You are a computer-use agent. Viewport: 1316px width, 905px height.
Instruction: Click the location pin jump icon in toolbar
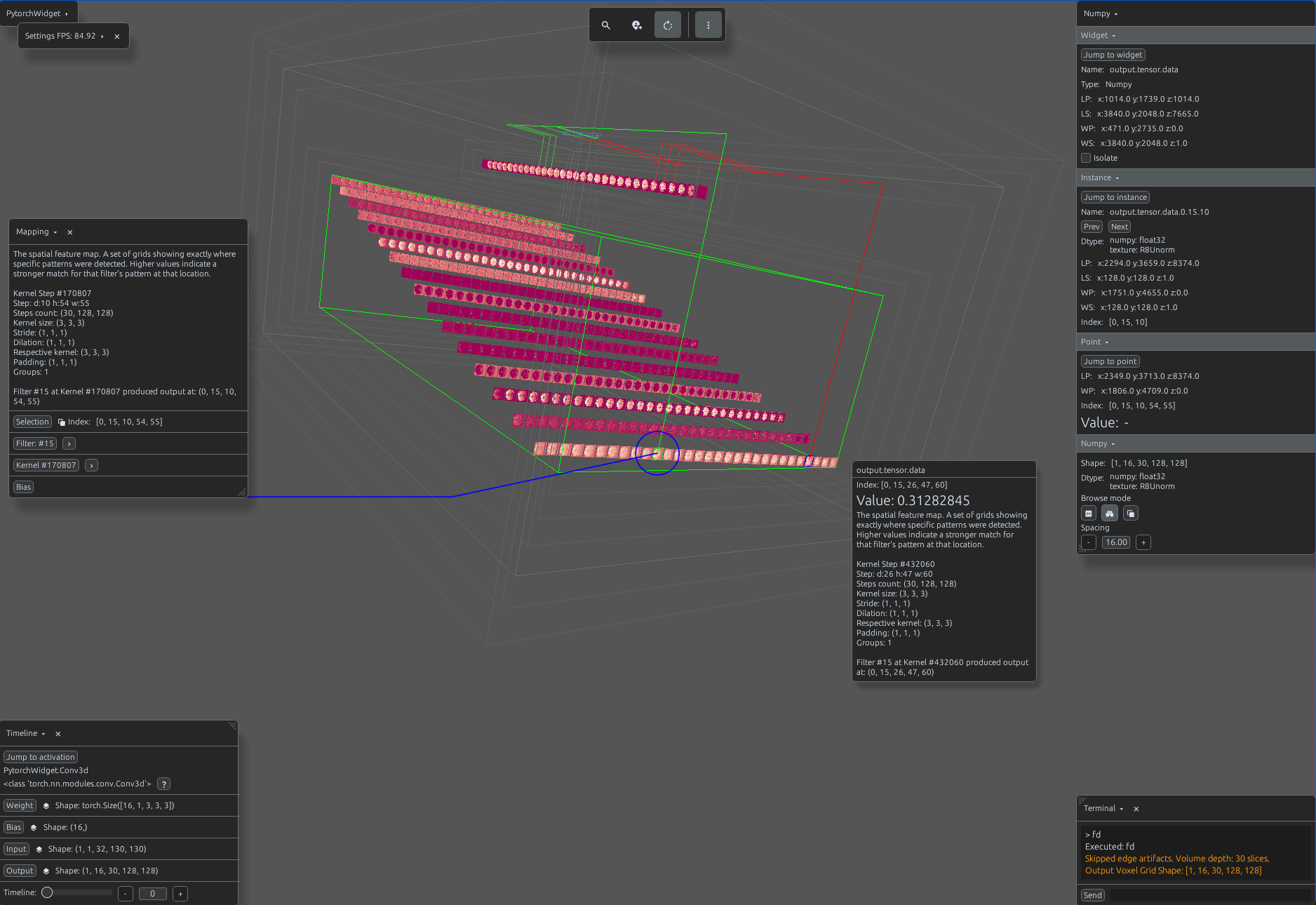click(x=636, y=25)
